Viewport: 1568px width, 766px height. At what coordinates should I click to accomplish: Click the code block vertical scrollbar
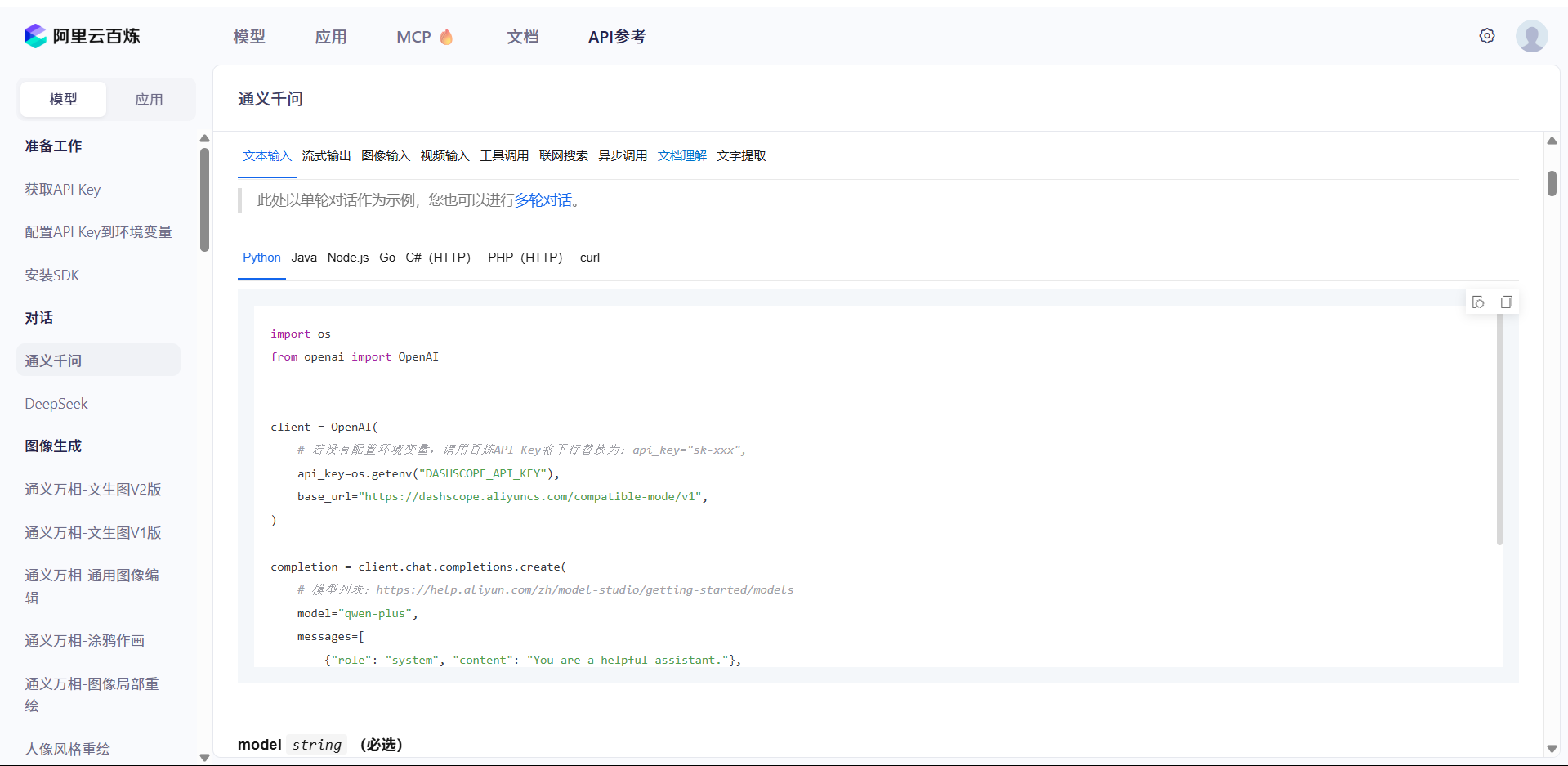pos(1499,428)
